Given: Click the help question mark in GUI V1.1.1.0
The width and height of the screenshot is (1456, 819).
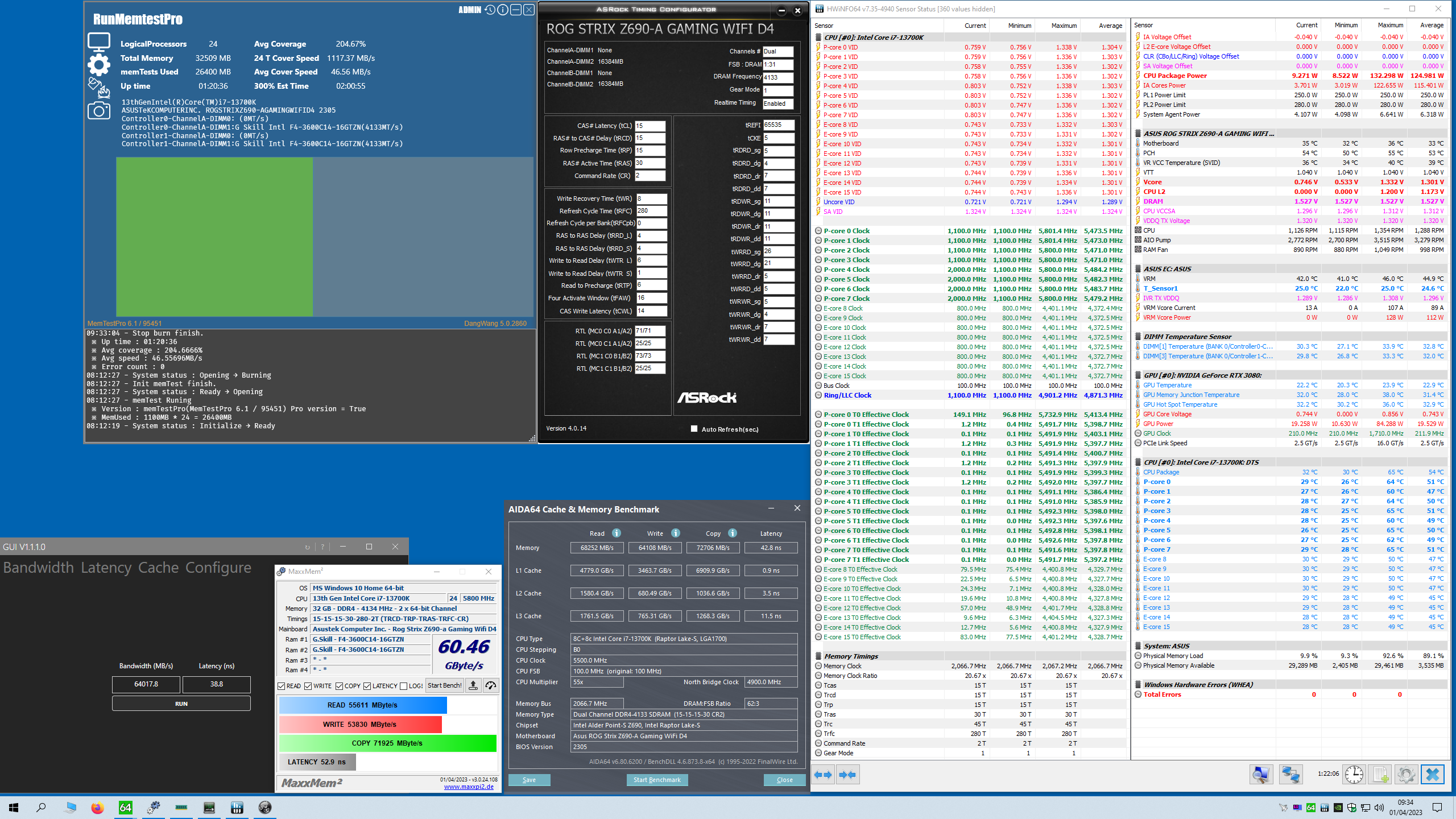Looking at the screenshot, I should point(322,547).
